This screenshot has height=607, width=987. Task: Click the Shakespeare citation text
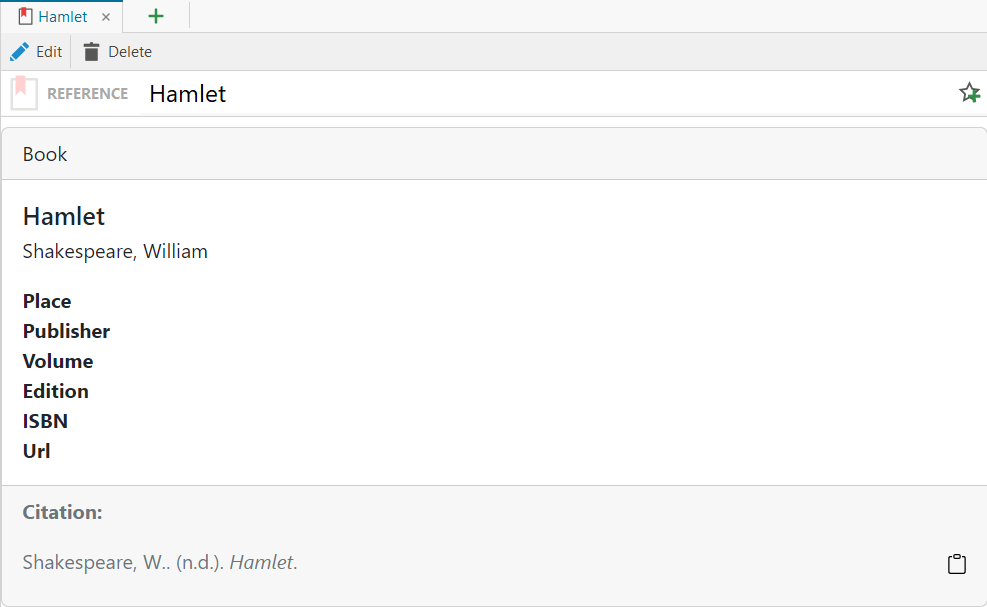160,563
